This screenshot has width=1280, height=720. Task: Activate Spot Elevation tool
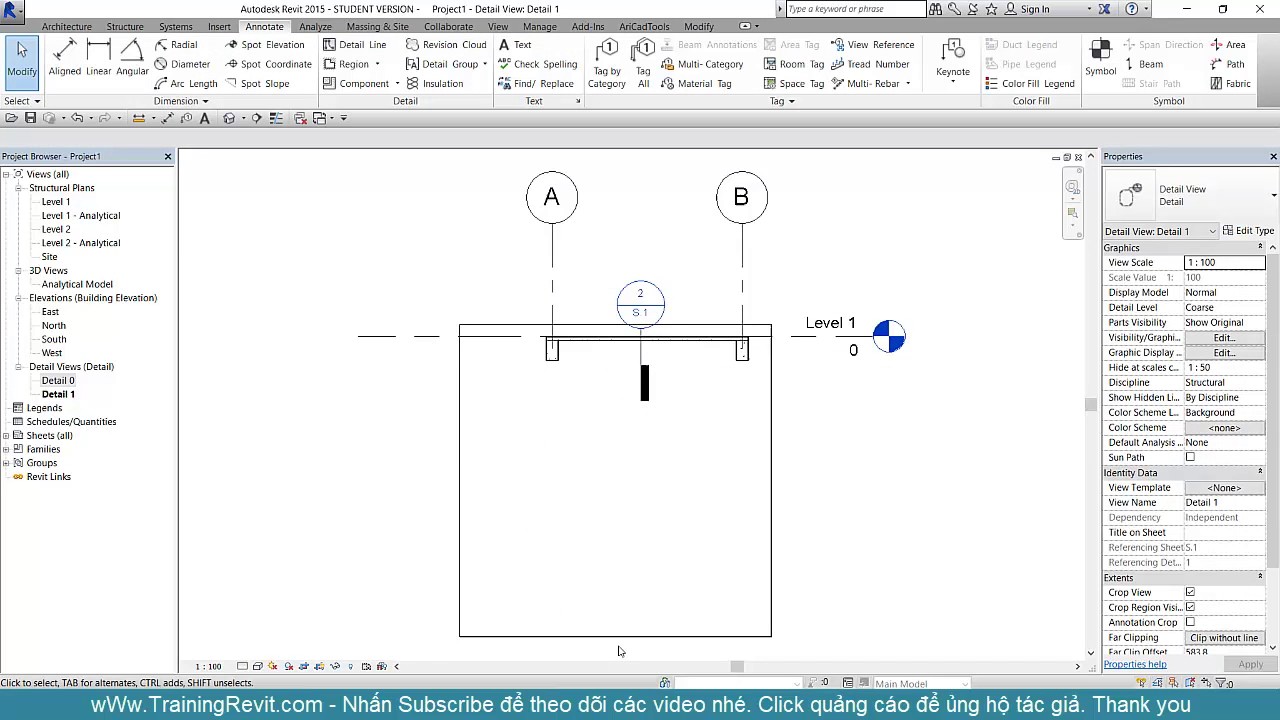[265, 45]
